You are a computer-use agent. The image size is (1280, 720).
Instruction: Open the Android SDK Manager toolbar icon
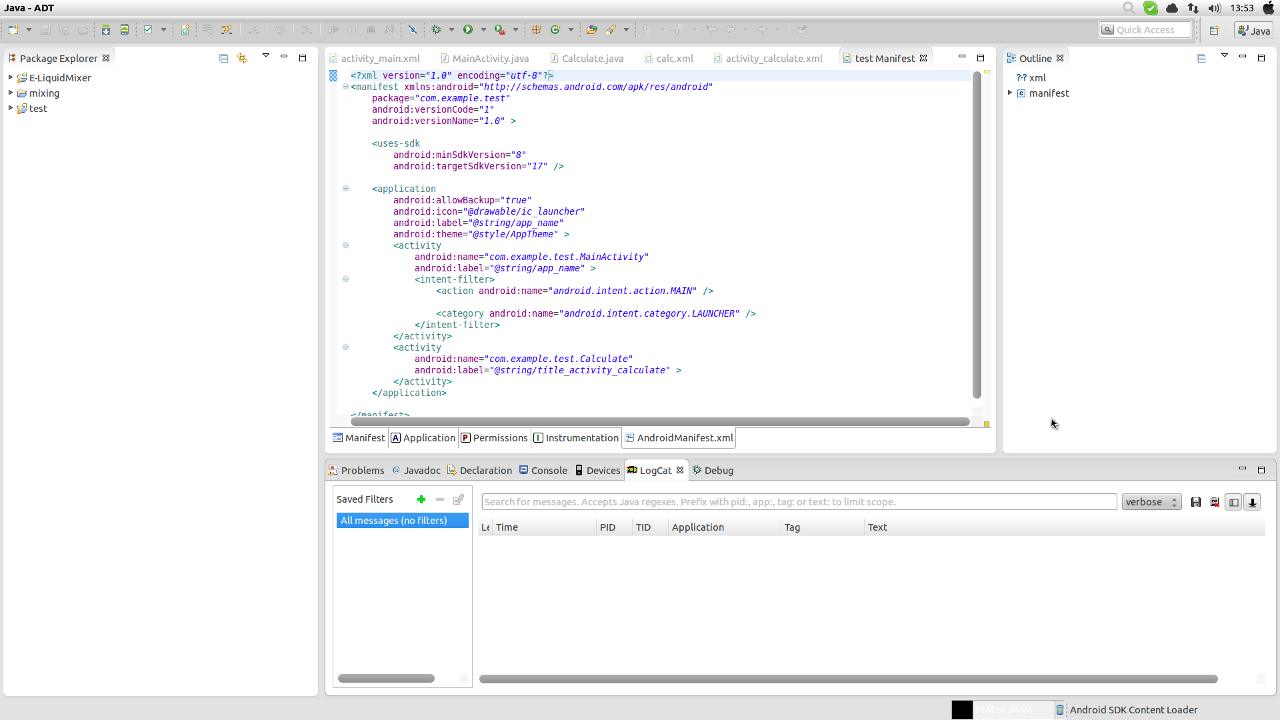pos(106,30)
